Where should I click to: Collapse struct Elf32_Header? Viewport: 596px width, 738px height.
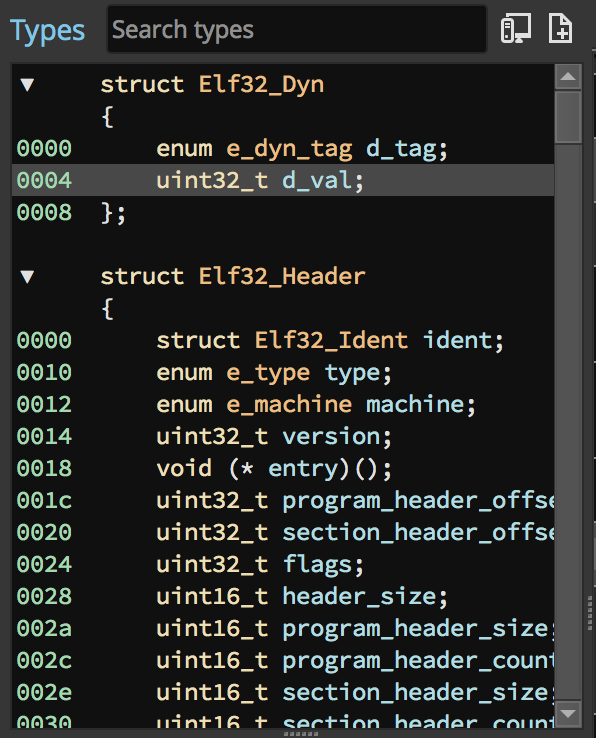click(27, 277)
